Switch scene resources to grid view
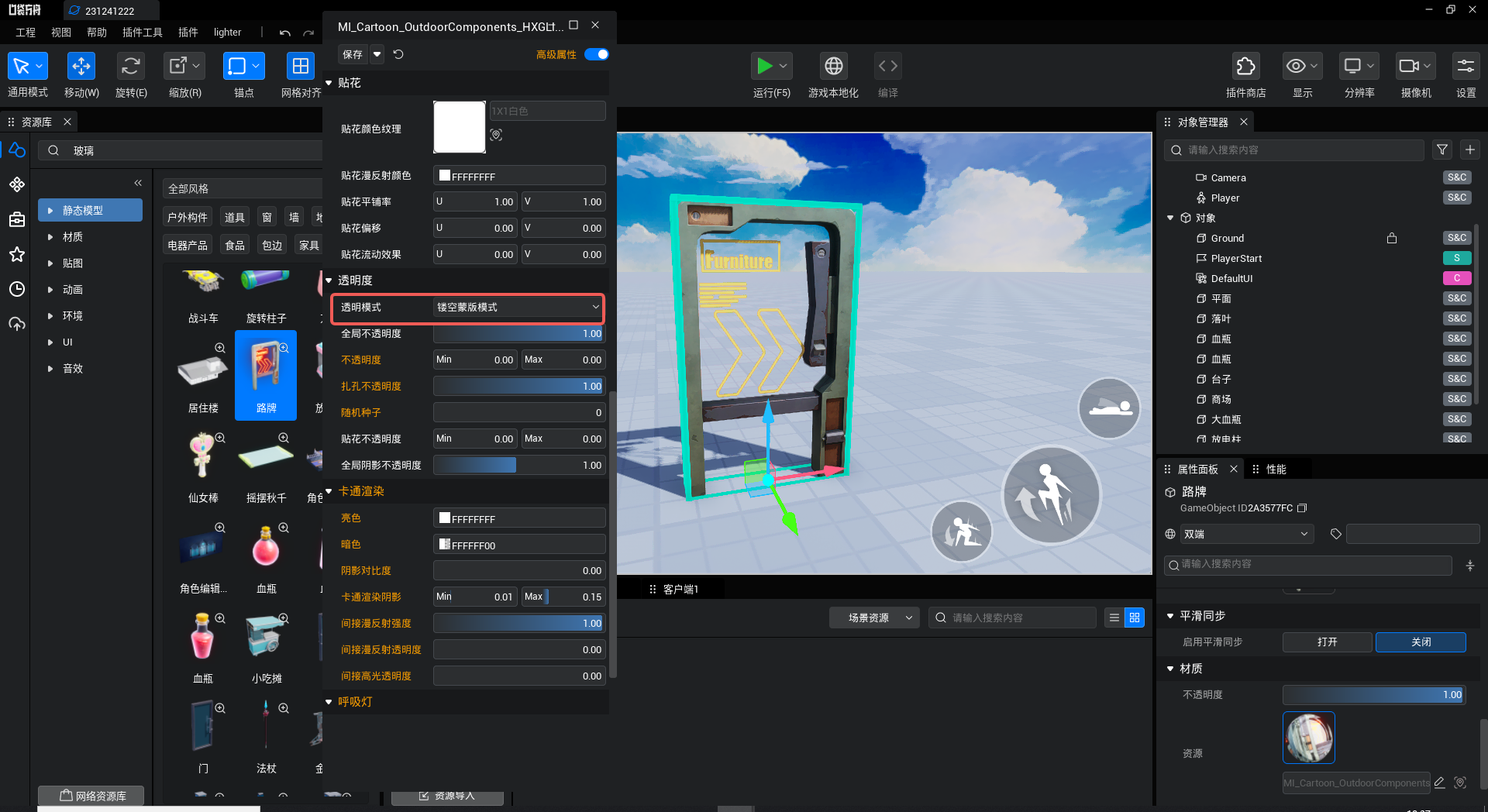This screenshot has width=1488, height=812. tap(1135, 618)
